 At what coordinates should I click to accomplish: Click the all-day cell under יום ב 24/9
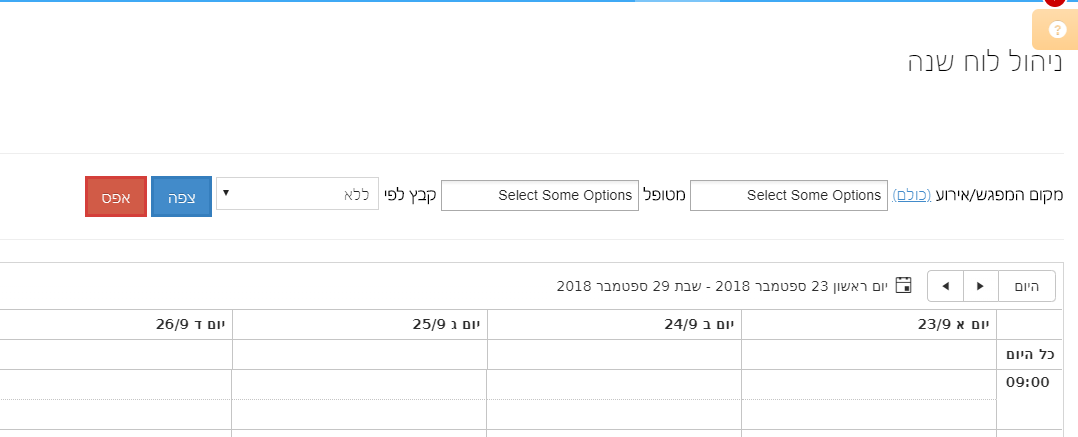(614, 354)
